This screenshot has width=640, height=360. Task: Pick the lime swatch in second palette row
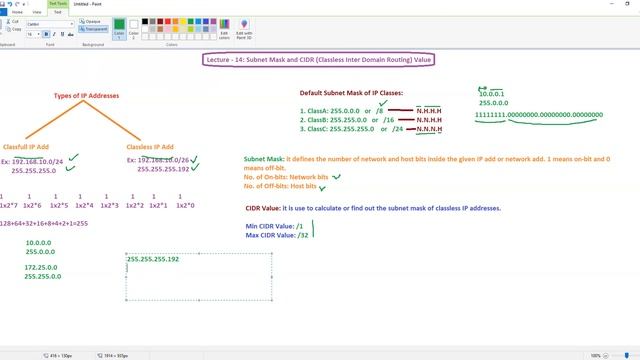click(191, 29)
